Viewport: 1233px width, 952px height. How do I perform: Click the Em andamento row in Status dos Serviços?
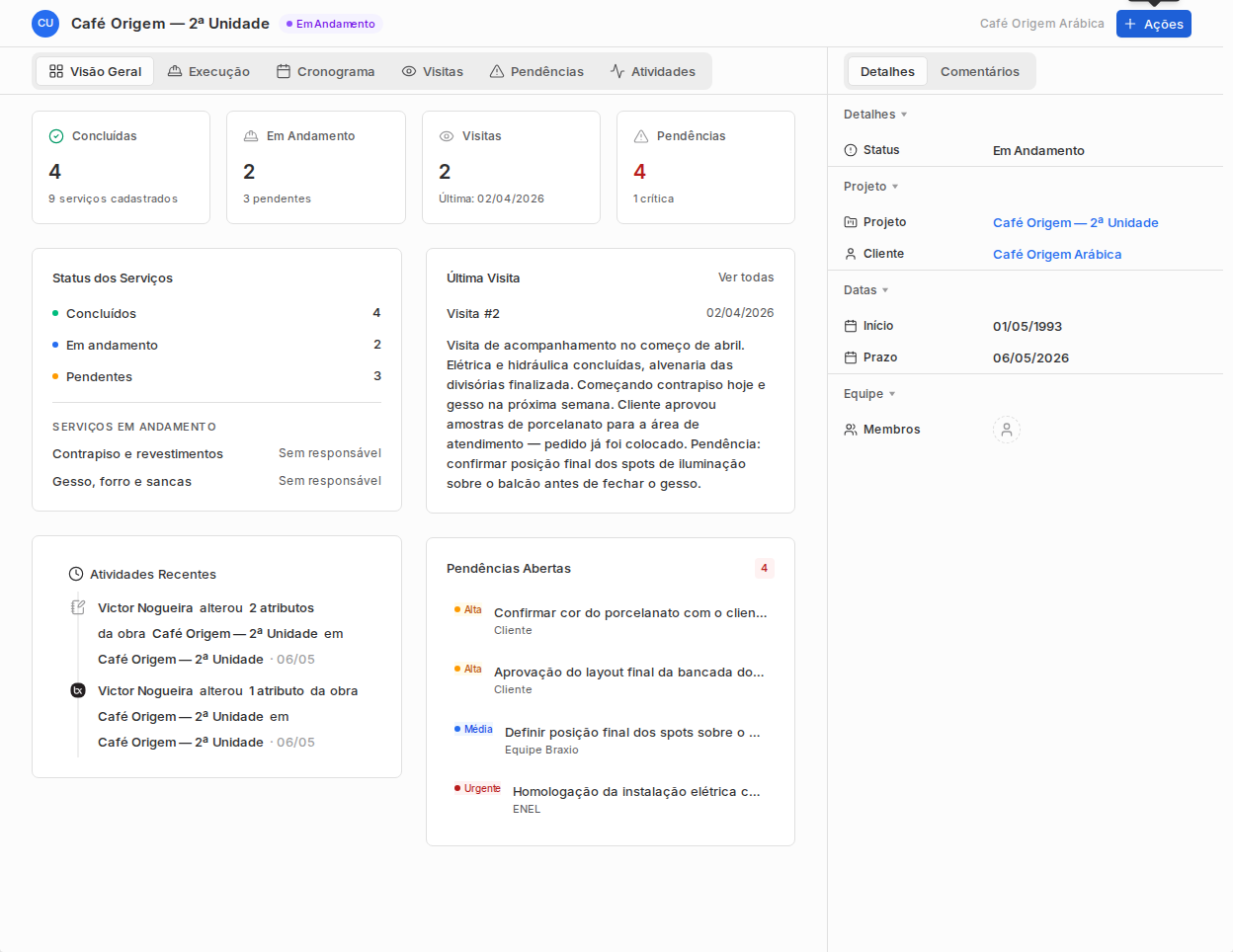coord(216,345)
